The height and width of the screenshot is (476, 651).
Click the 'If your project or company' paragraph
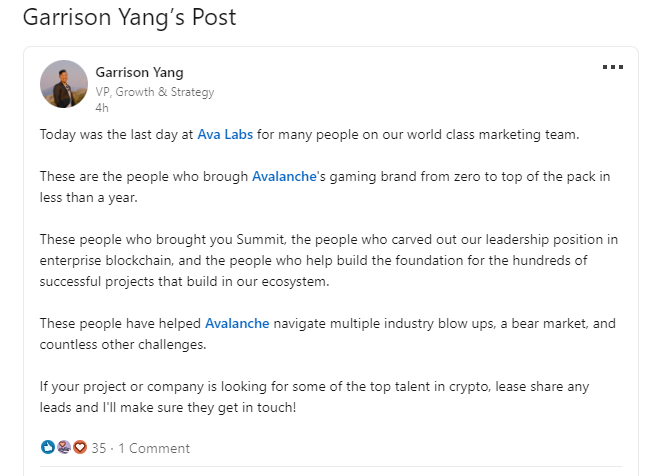click(x=314, y=397)
